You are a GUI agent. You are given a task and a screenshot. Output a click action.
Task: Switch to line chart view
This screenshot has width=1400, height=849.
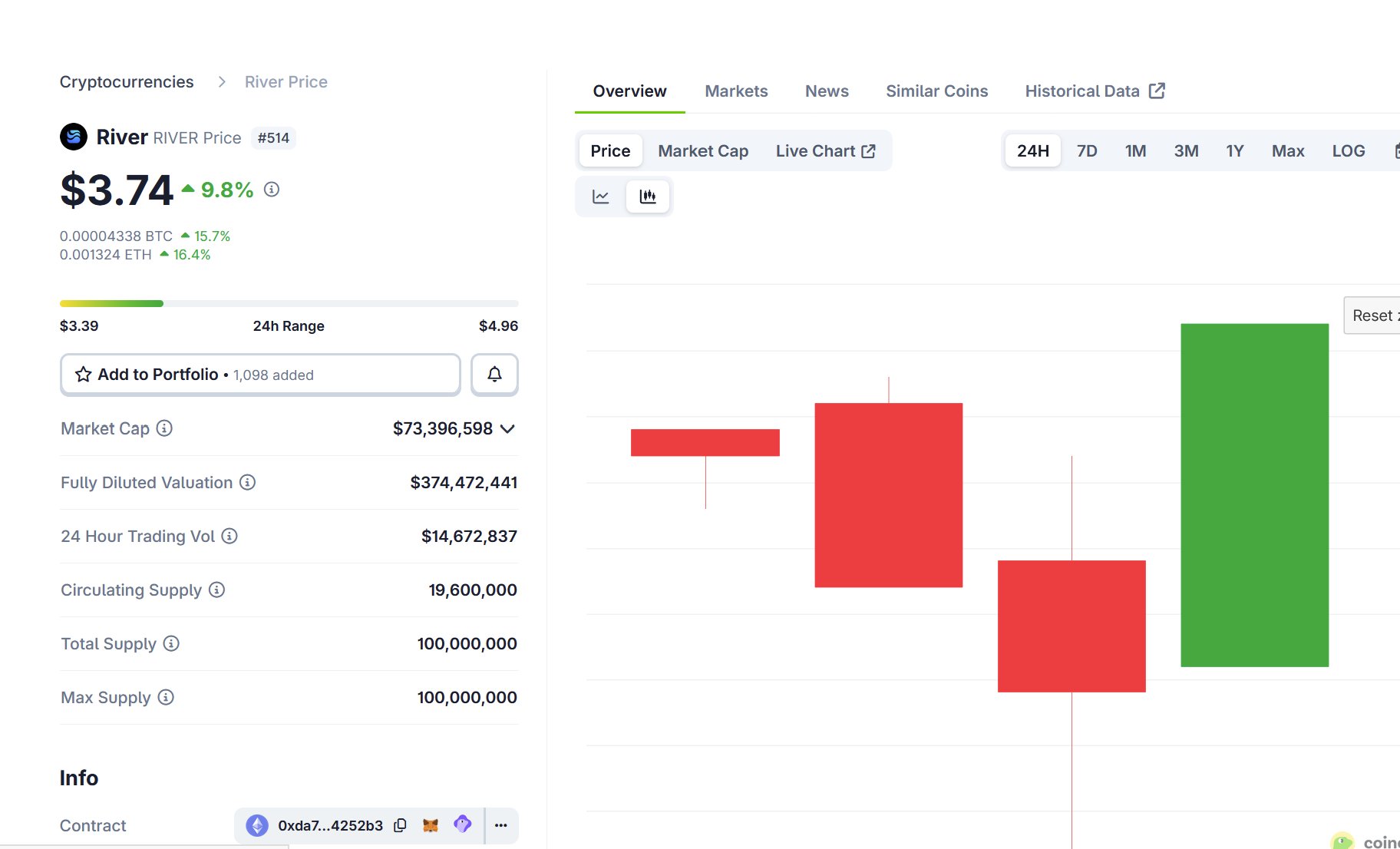[601, 197]
